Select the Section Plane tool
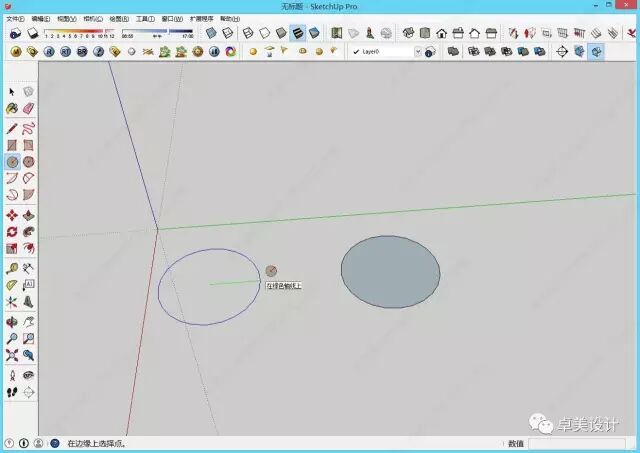 [29, 392]
